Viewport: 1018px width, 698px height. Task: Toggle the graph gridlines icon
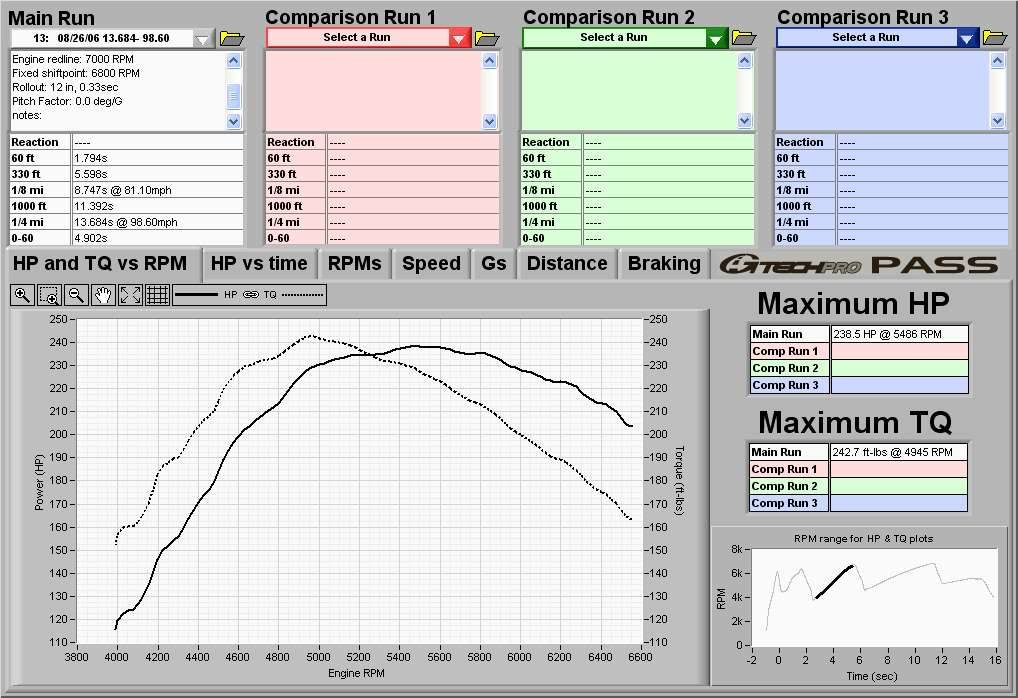pyautogui.click(x=157, y=295)
